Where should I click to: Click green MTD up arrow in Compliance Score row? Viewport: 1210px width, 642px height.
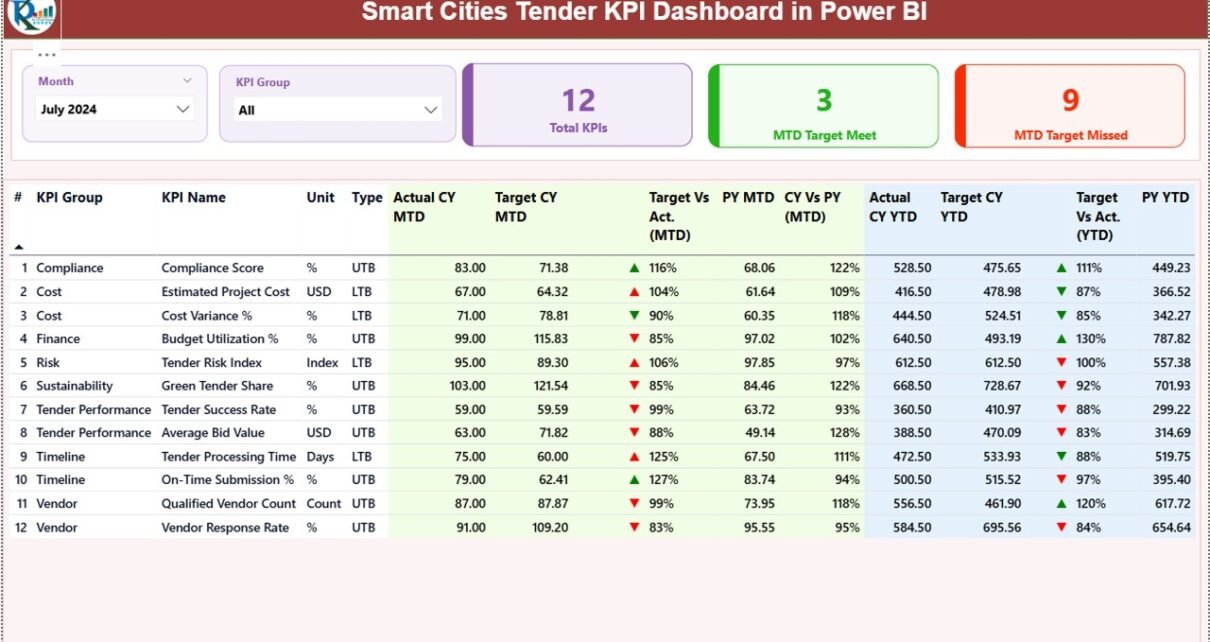(x=634, y=268)
